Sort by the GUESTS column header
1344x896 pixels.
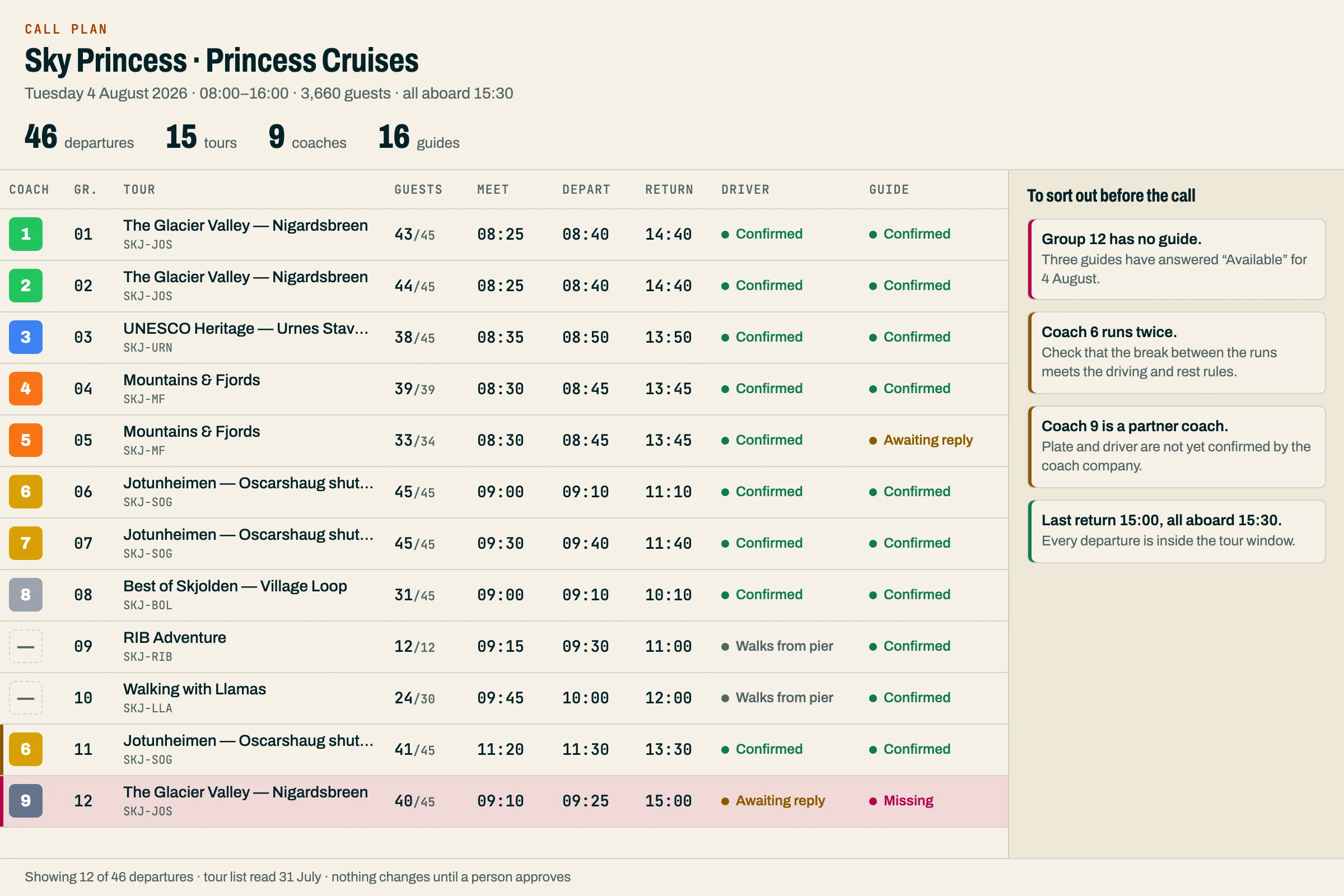[418, 190]
